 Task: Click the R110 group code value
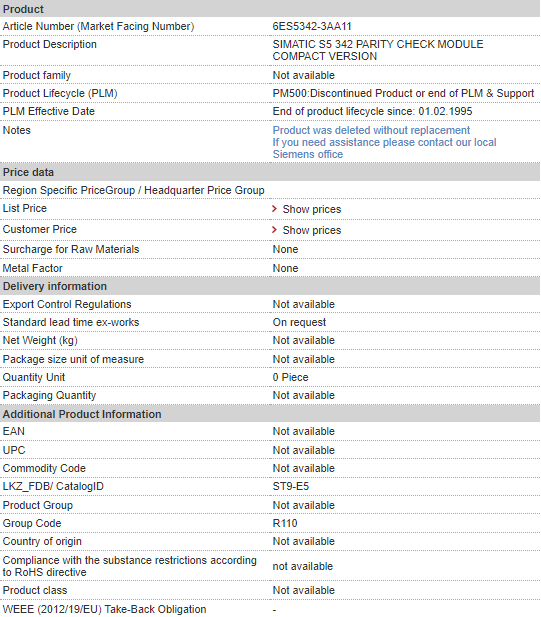(285, 523)
